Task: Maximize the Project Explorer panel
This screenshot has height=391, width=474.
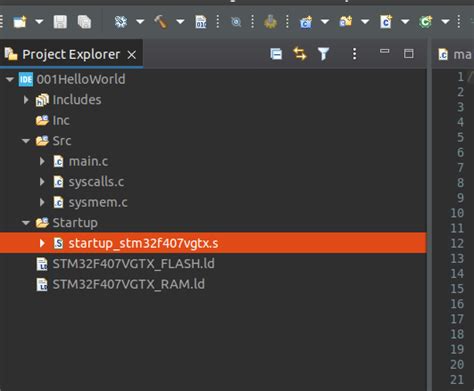Action: coord(409,54)
